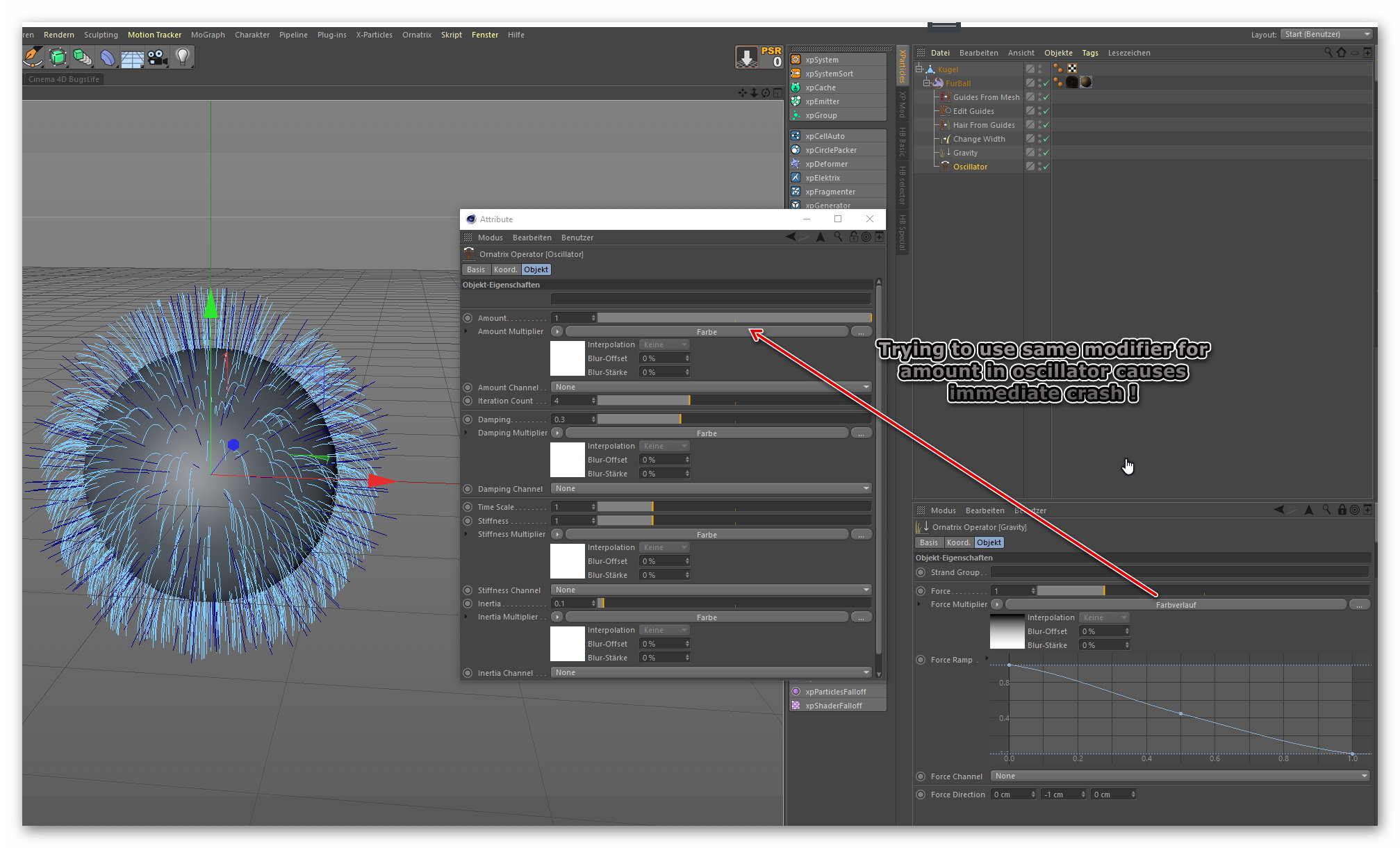Click the Amount Multiplier Farbe button
Image resolution: width=1400 pixels, height=848 pixels.
[x=707, y=332]
